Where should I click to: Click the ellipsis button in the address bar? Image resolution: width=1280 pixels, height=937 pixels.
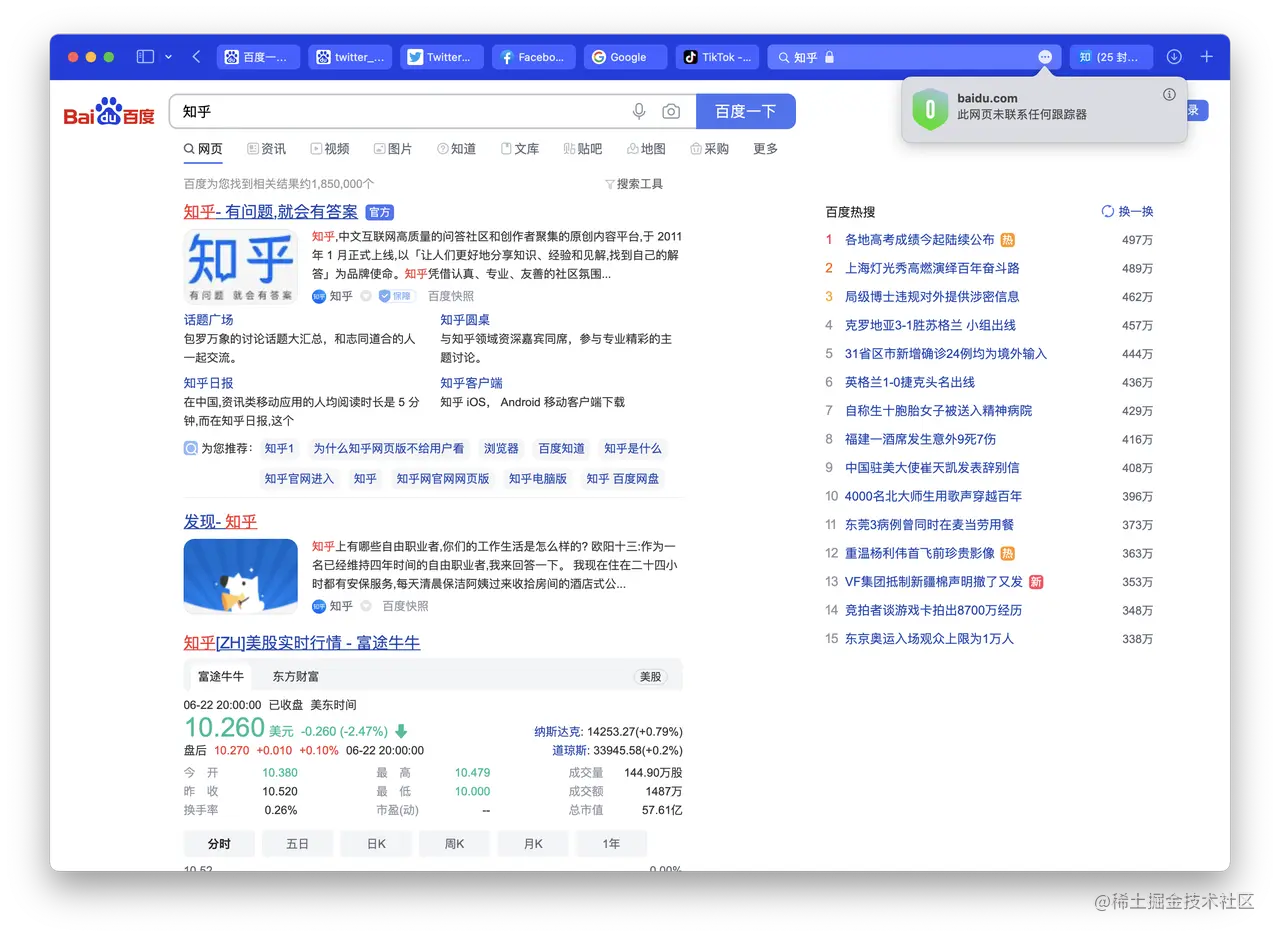click(1045, 57)
